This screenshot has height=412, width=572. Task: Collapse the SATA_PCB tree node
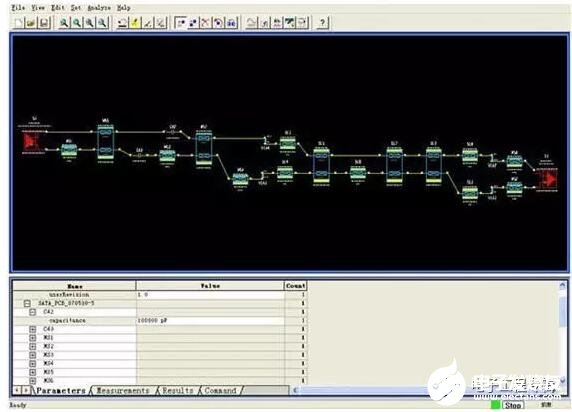click(x=27, y=303)
